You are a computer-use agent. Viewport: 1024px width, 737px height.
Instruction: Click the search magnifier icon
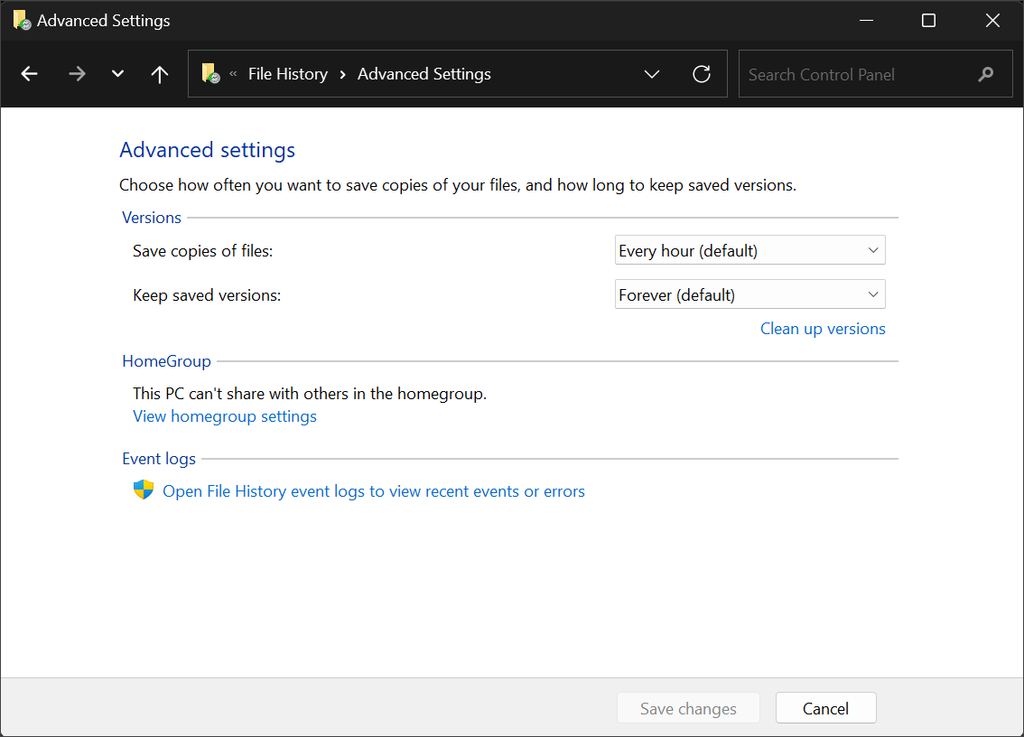click(x=985, y=73)
